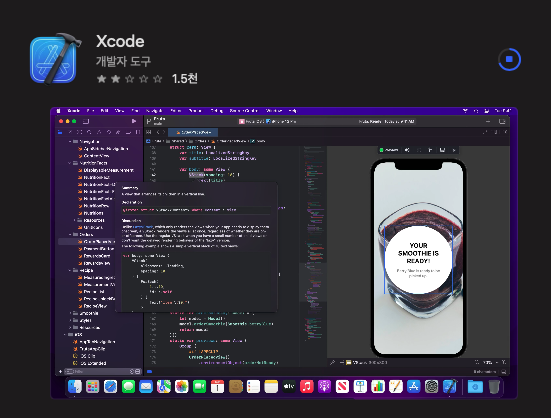The height and width of the screenshot is (418, 551).
Task: Click the Apple logo in the preview's menu bar
Action: coord(58,111)
